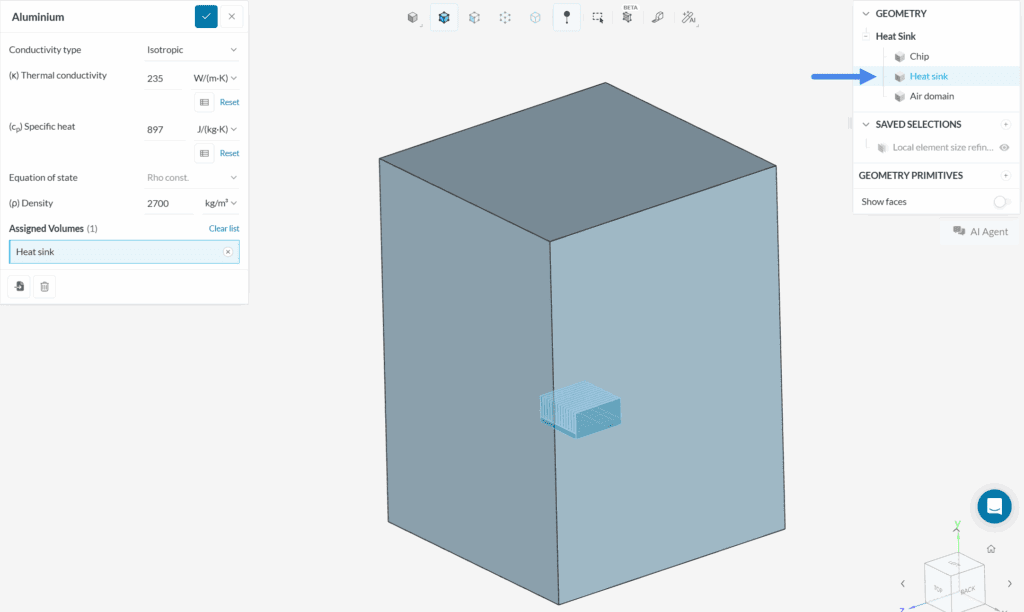Image resolution: width=1024 pixels, height=612 pixels.
Task: Select the Chip volume in the tree
Action: (919, 57)
